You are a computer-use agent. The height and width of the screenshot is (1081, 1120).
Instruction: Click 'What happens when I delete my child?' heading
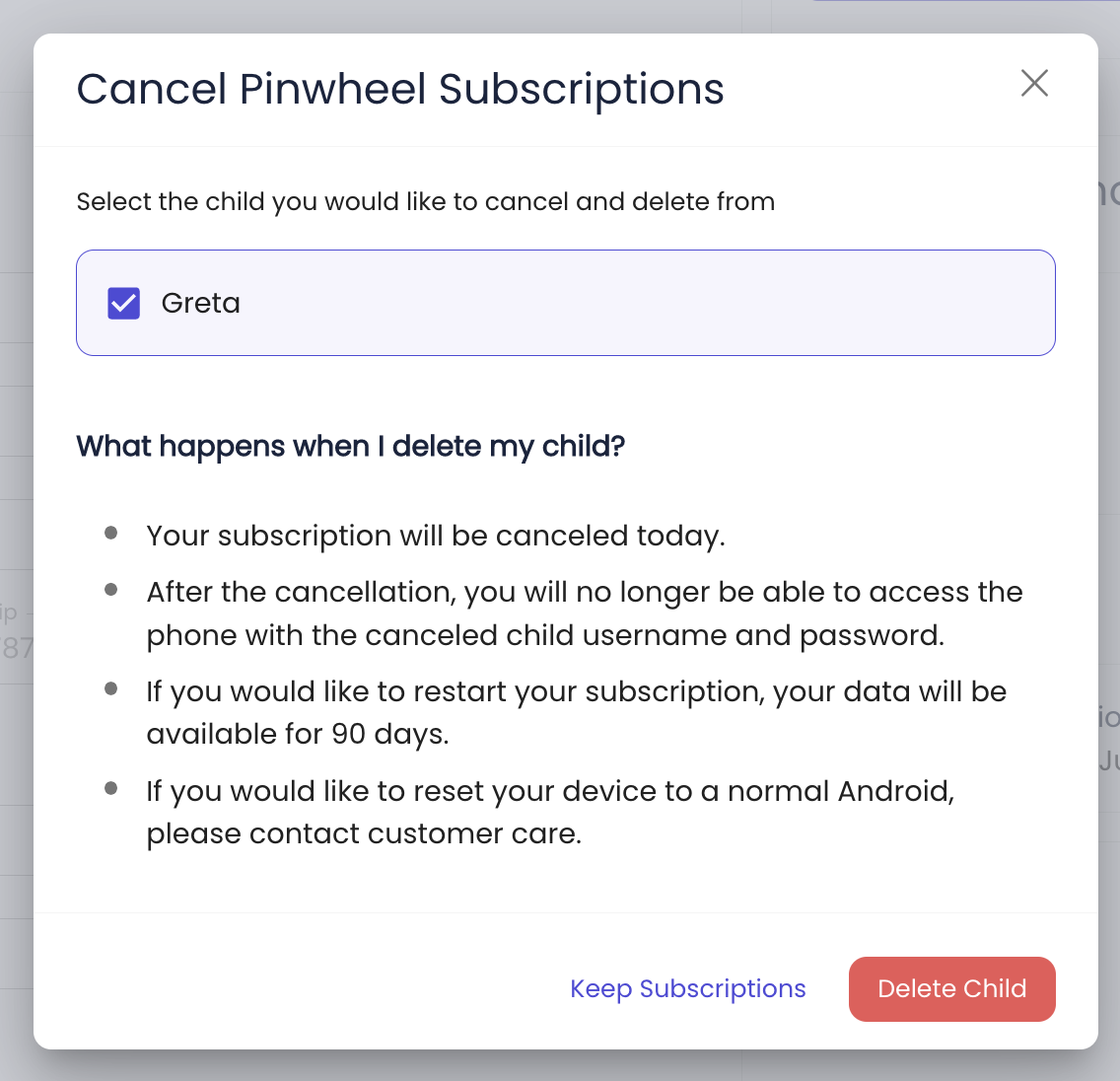351,447
